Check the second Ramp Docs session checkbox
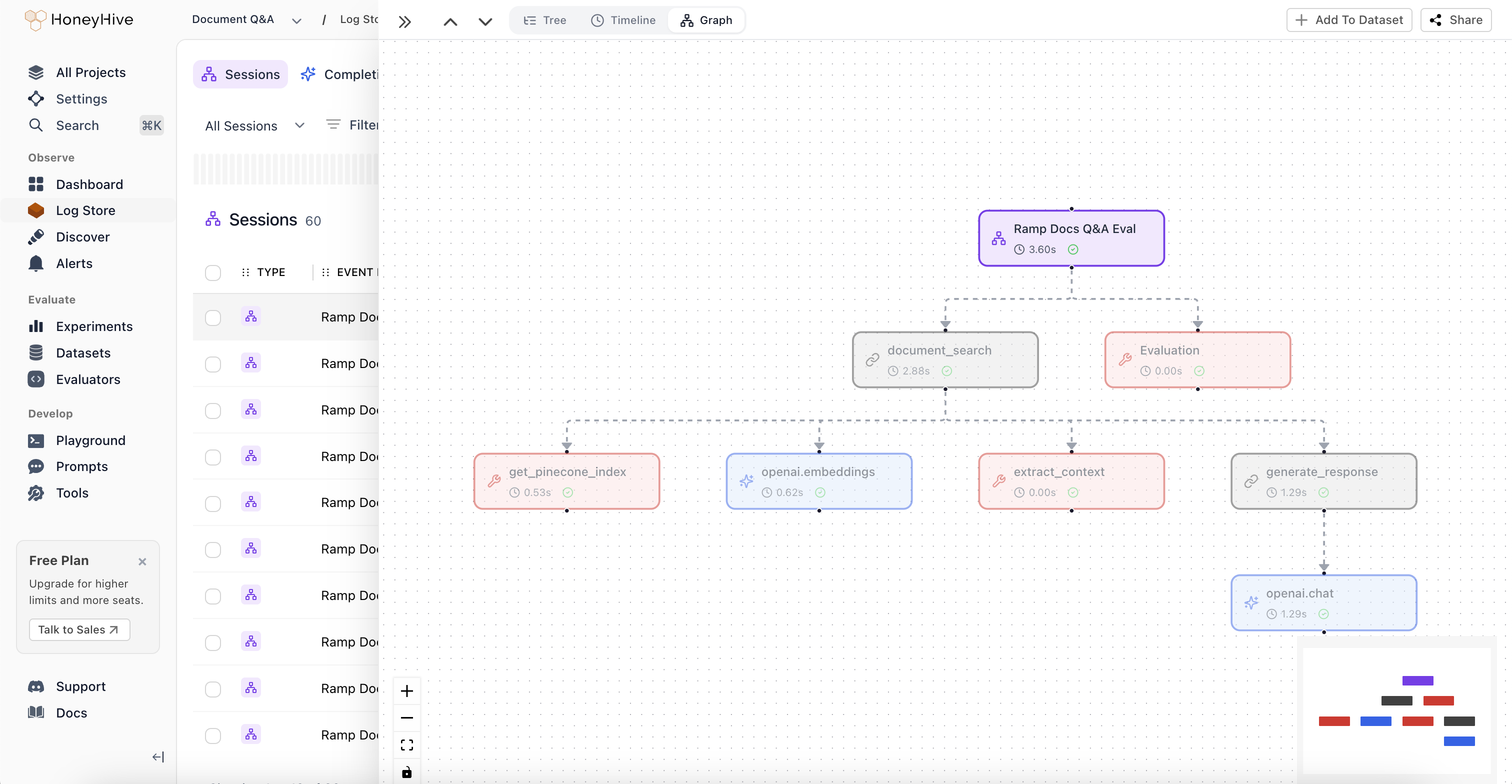 click(213, 364)
